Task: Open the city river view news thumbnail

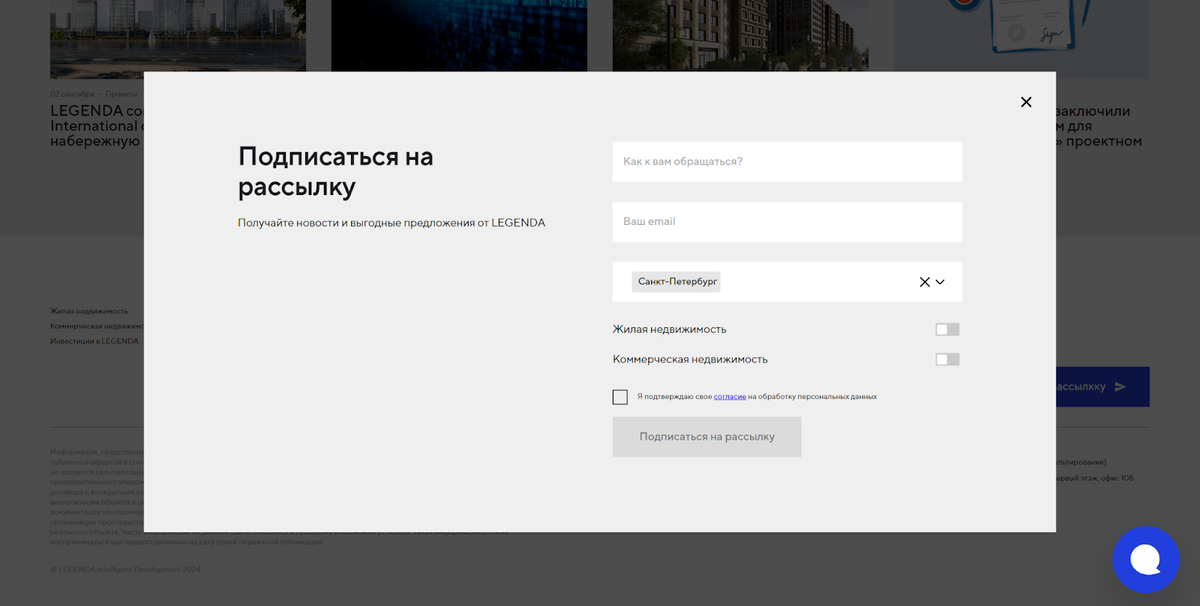Action: (178, 36)
